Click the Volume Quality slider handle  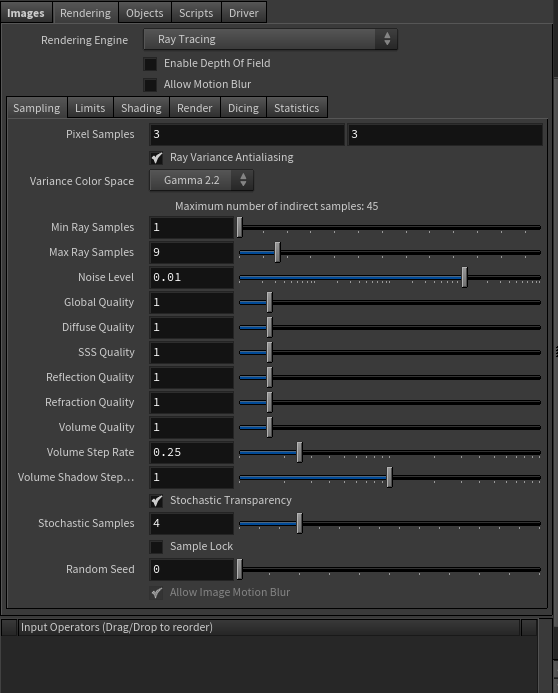pyautogui.click(x=270, y=427)
